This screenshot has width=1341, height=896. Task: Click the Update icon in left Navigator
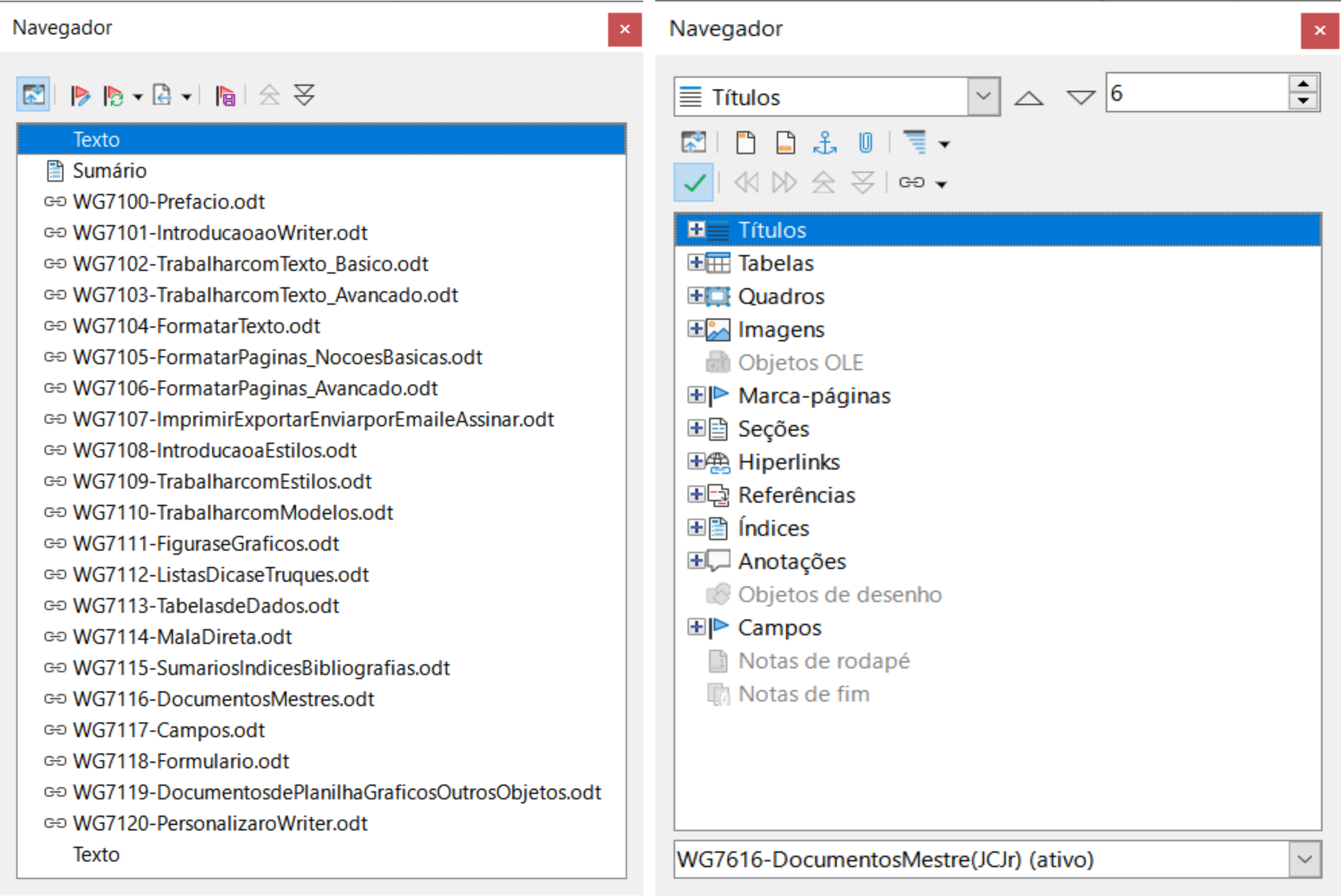pyautogui.click(x=114, y=95)
